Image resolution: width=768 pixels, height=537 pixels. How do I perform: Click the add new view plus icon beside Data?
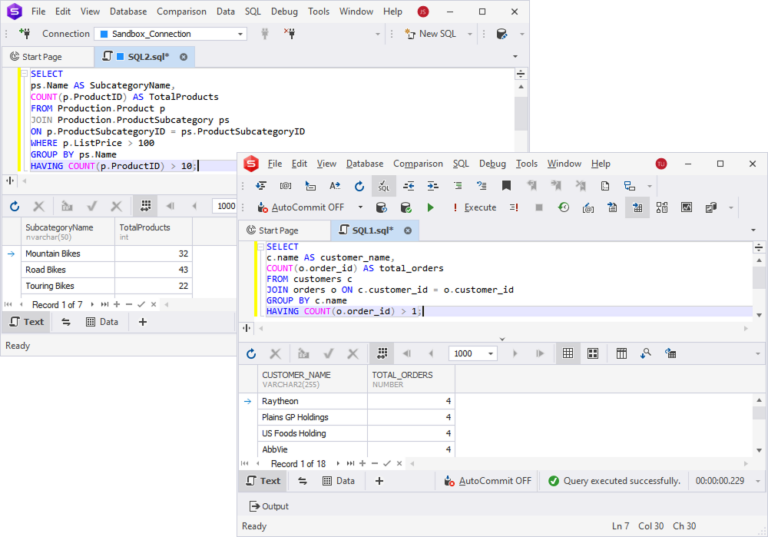click(x=379, y=481)
